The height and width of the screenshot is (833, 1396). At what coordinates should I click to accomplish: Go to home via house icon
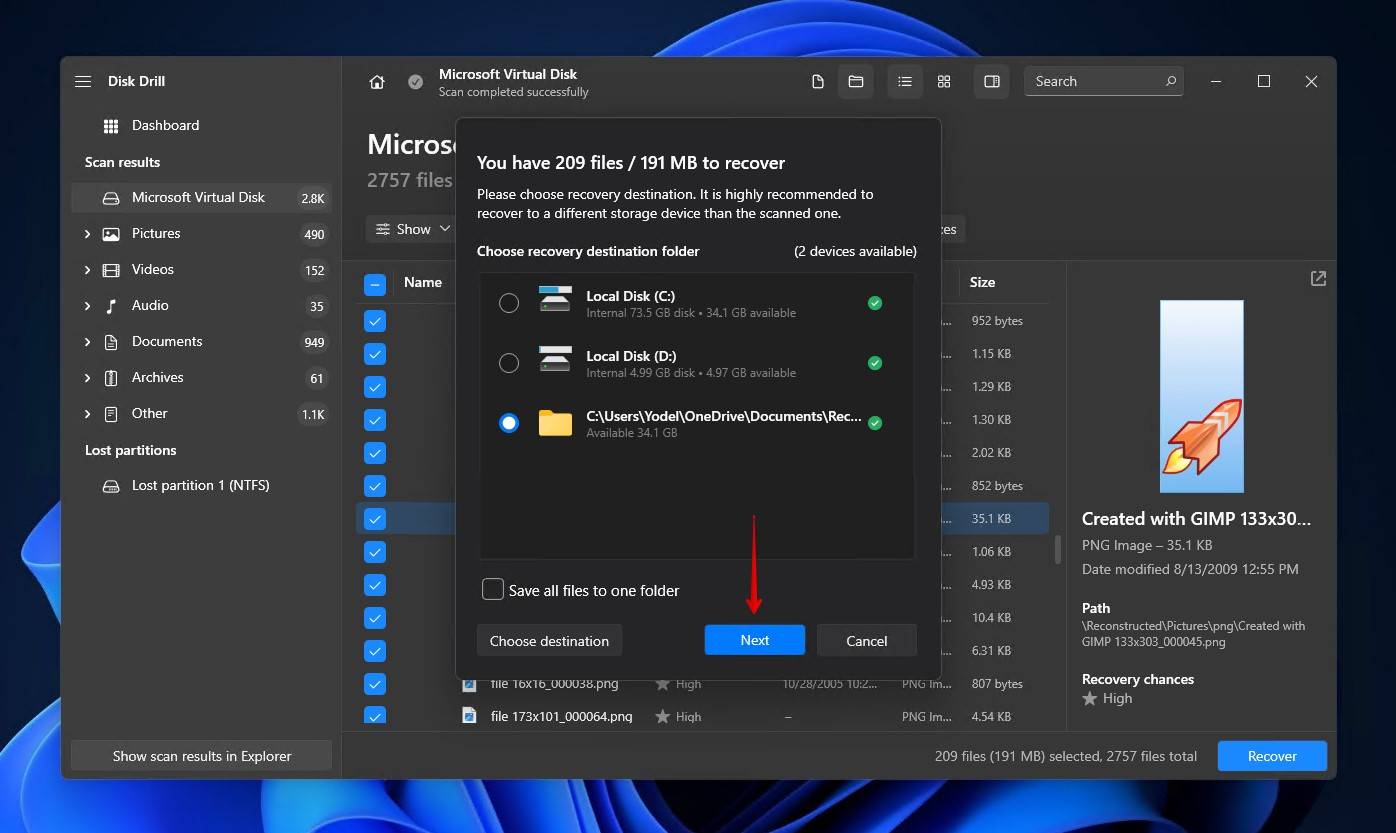377,82
